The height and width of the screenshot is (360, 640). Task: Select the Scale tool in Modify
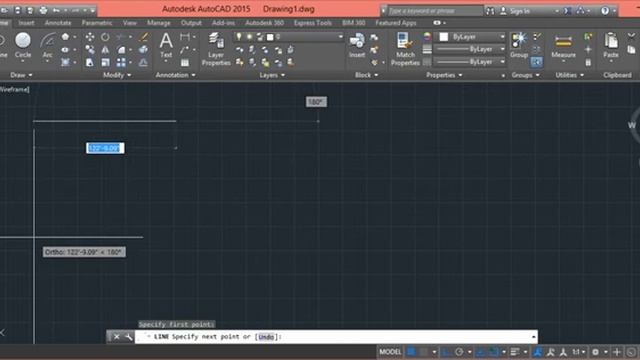coord(105,62)
